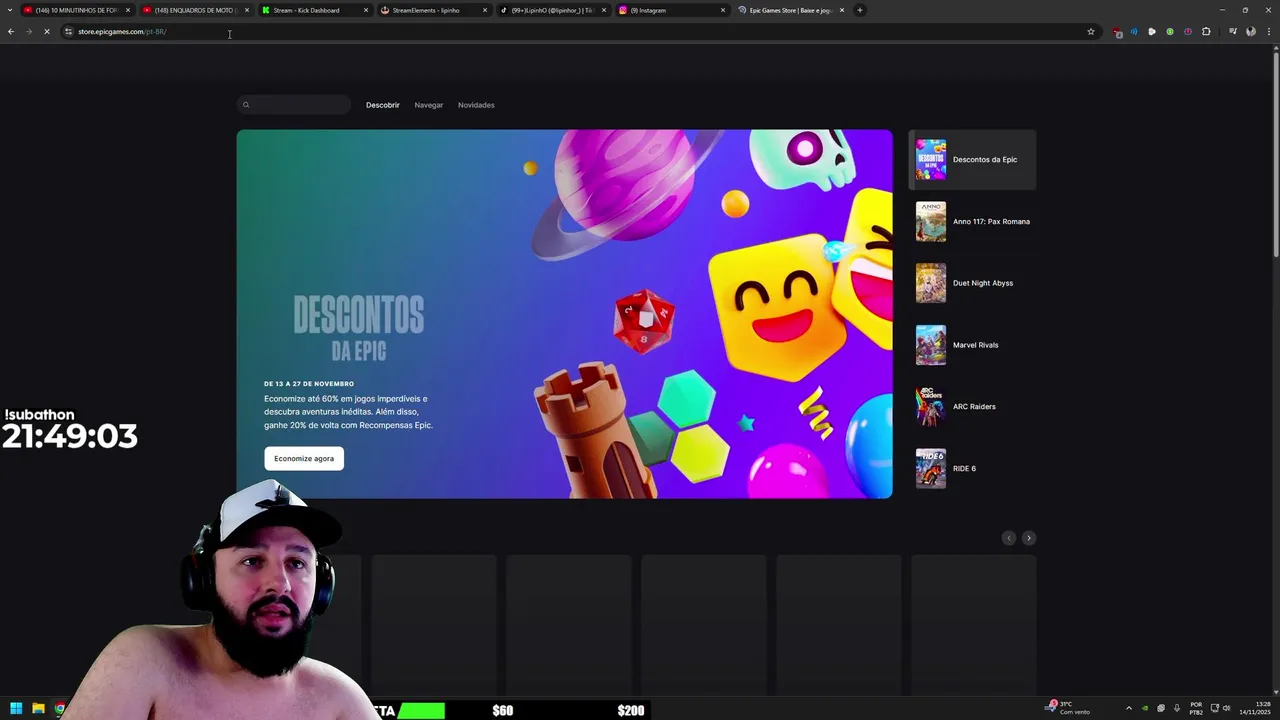Switch to Enquadros de Moto YouTube tab
The height and width of the screenshot is (720, 1280).
click(196, 10)
